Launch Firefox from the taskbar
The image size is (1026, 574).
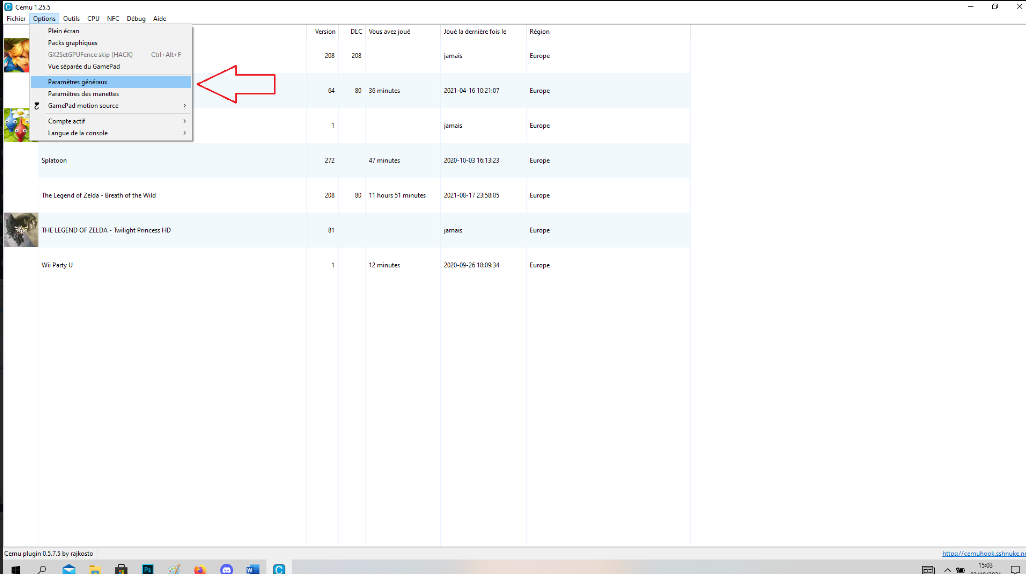[x=199, y=568]
